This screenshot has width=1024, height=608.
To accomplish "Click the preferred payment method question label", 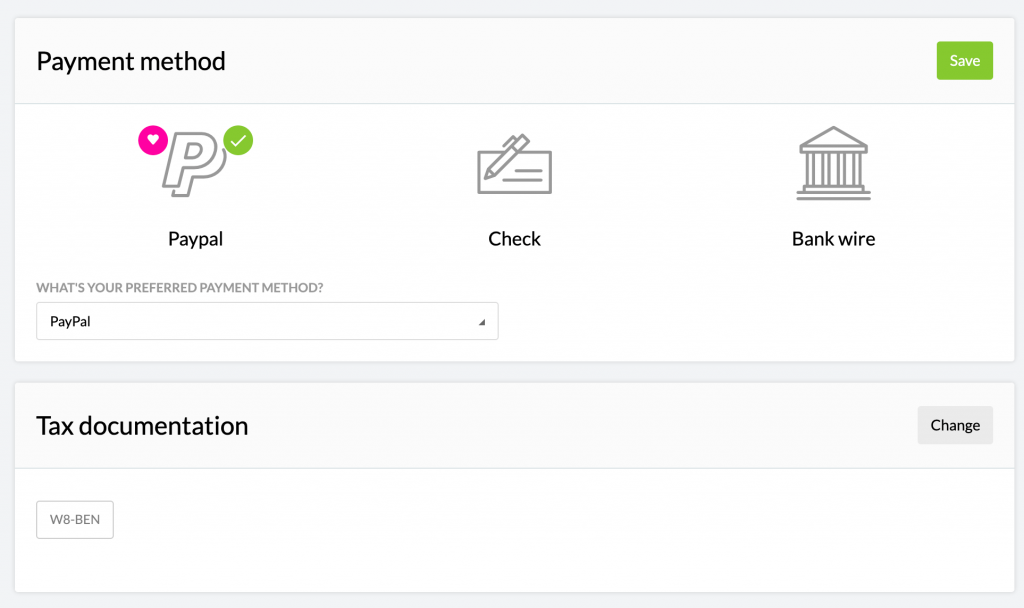I will (180, 287).
